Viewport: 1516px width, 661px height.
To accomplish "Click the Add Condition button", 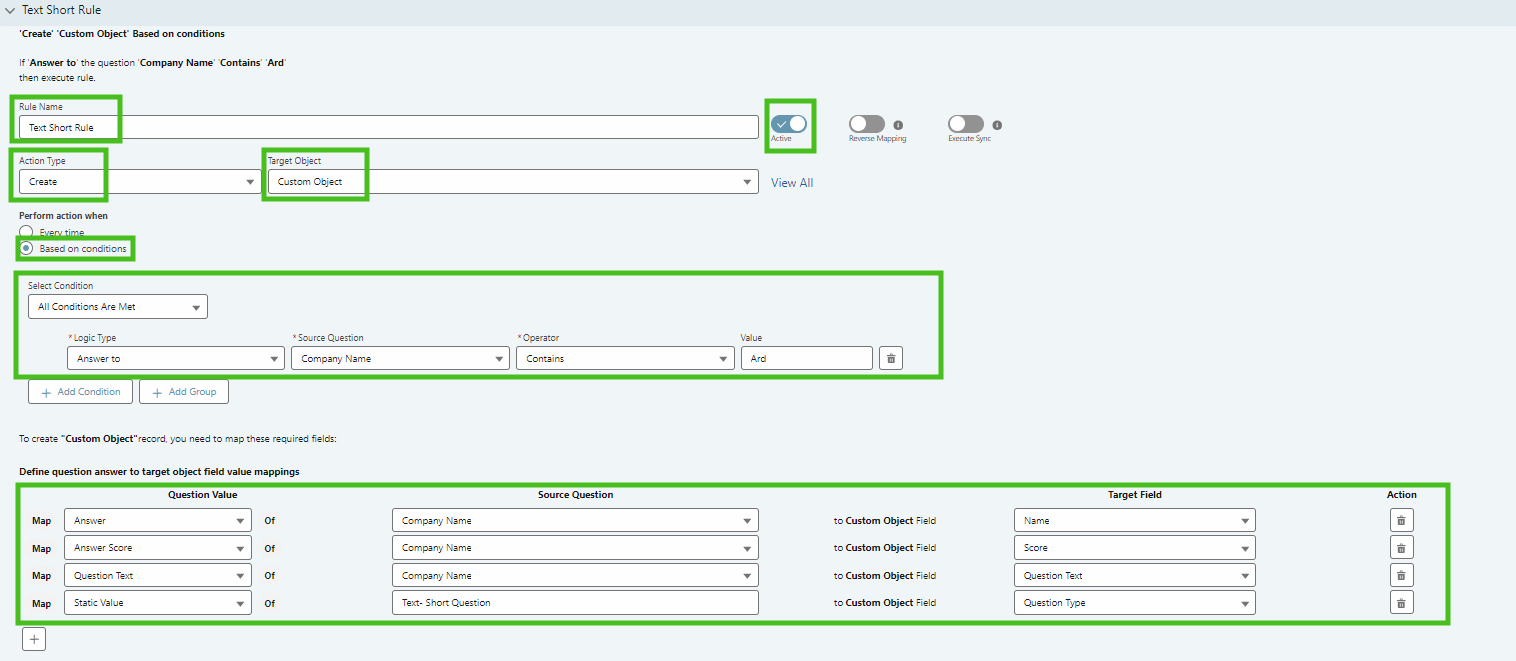I will tap(80, 392).
